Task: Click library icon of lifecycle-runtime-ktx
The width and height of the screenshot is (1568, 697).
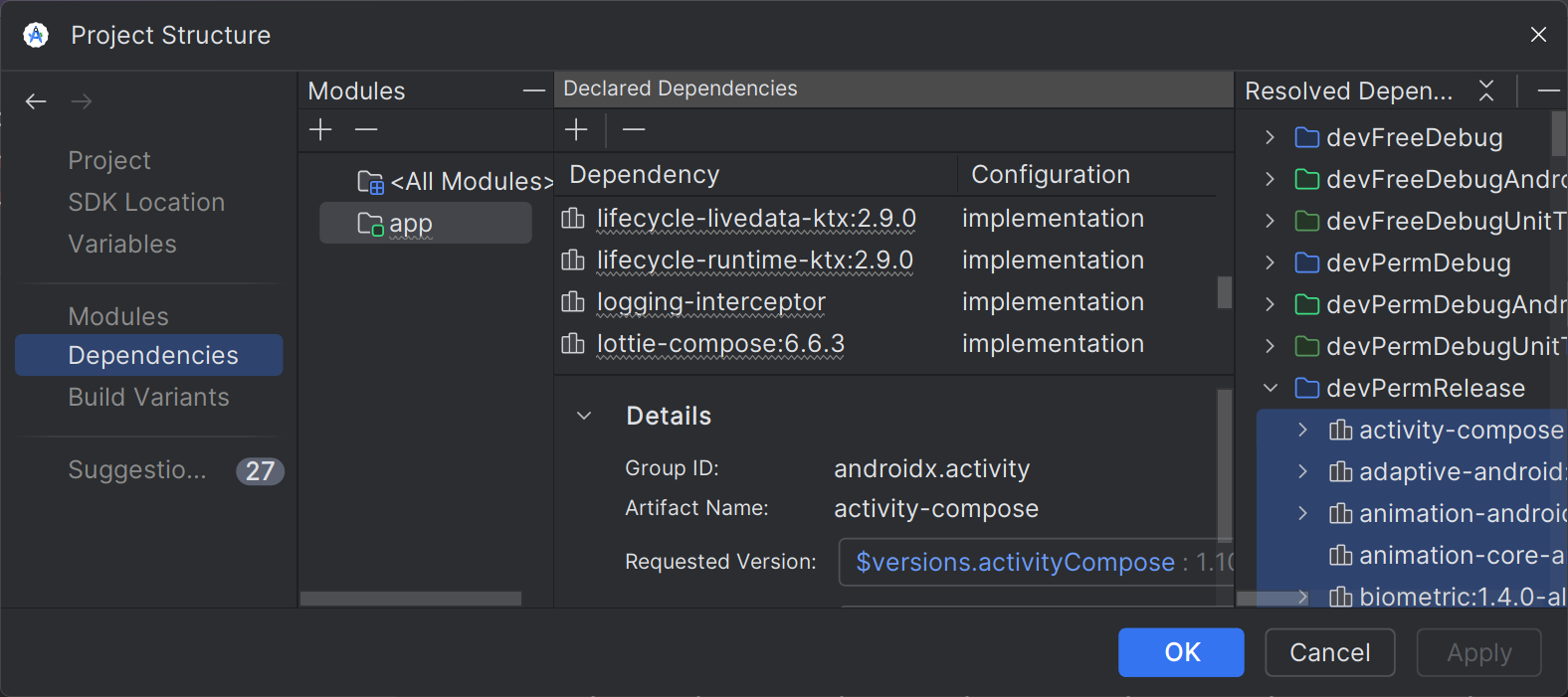Action: coord(573,260)
